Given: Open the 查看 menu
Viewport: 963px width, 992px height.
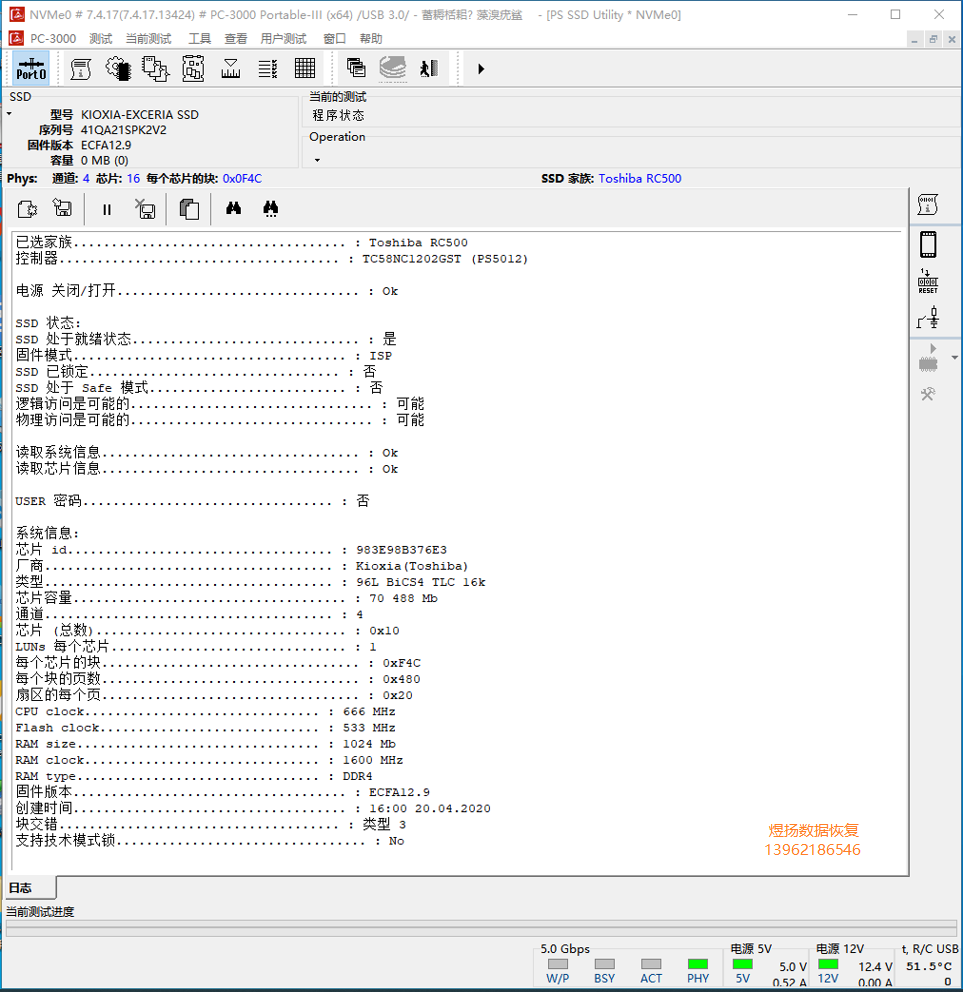Looking at the screenshot, I should click(235, 39).
